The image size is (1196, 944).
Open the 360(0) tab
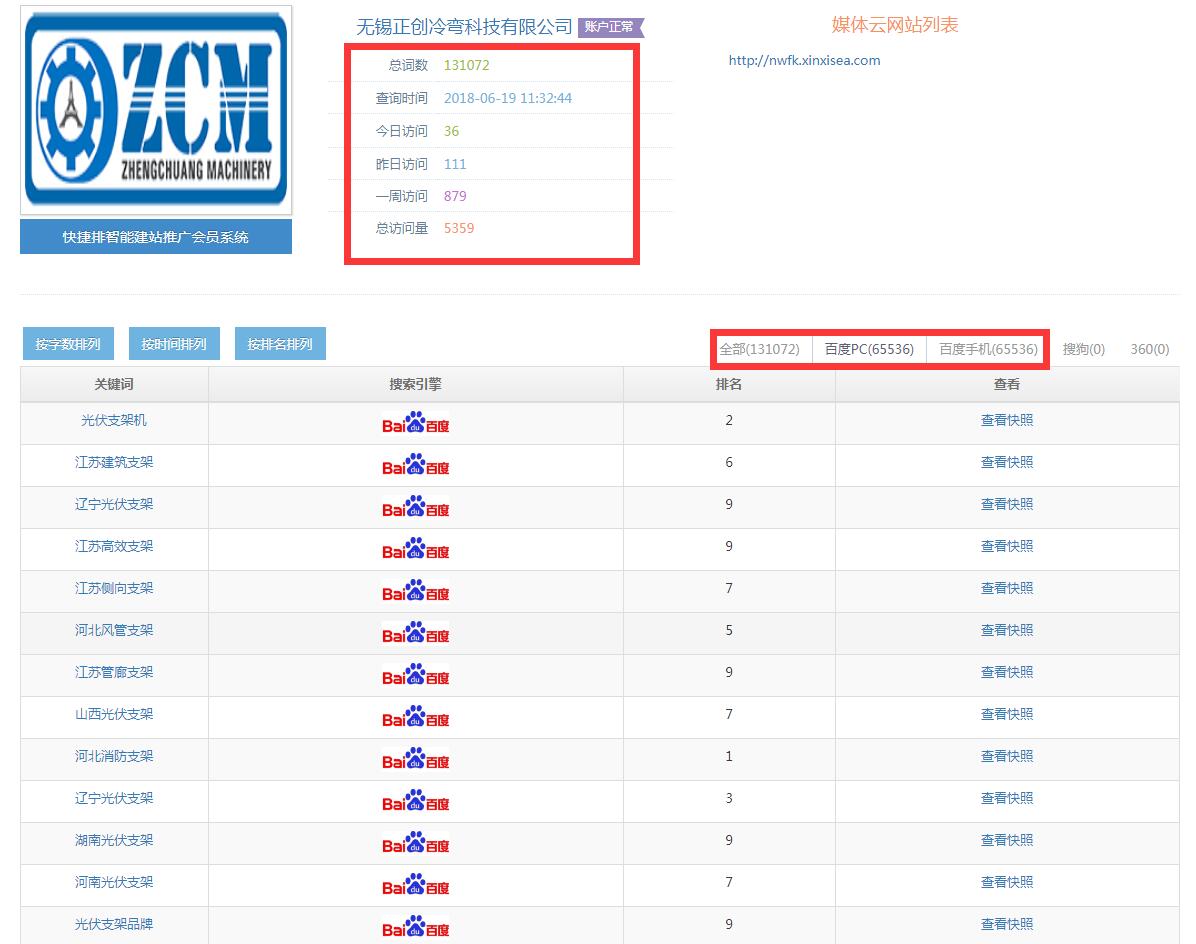click(x=1149, y=349)
